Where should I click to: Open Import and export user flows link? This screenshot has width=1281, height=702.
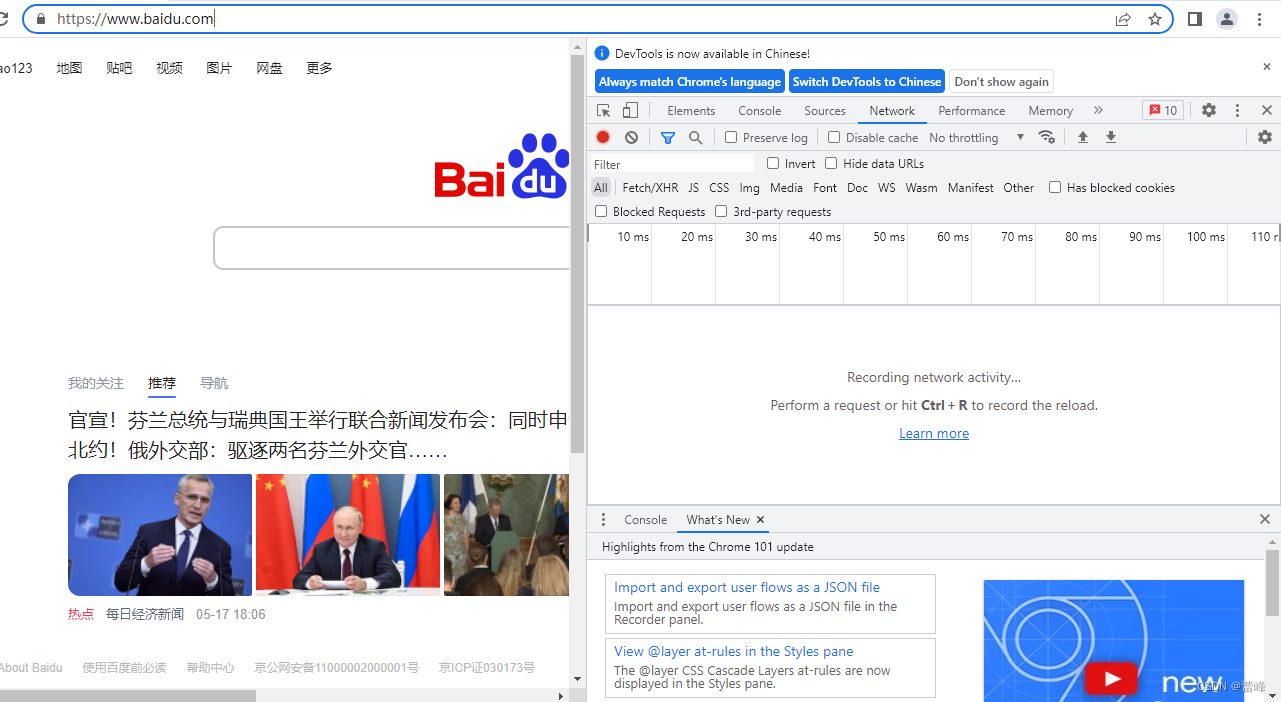747,587
